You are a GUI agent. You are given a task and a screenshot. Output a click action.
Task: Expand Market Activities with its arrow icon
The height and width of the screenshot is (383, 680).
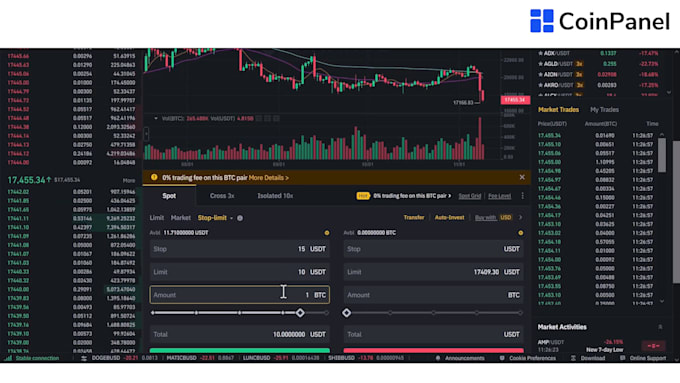pyautogui.click(x=660, y=327)
